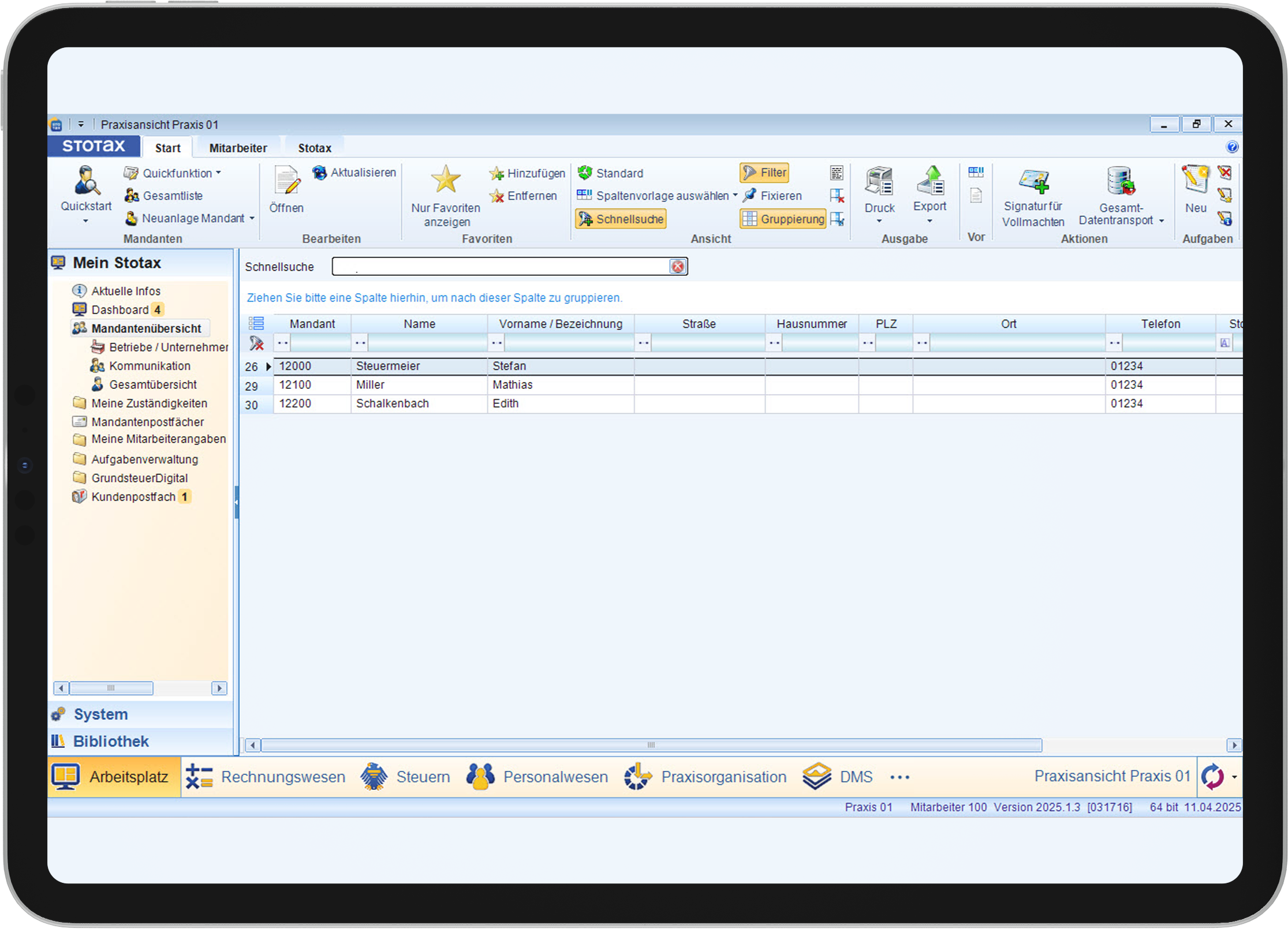
Task: Select the Schalkenbach name cell
Action: point(419,403)
